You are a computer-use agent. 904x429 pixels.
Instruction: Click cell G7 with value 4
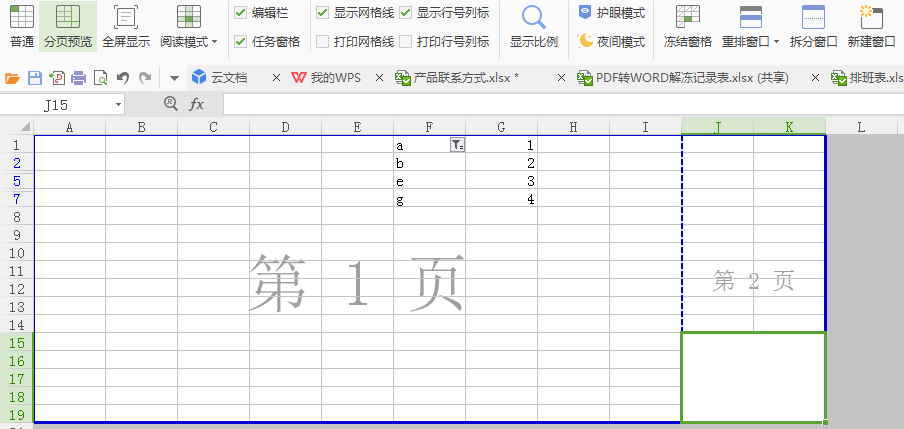coord(502,198)
